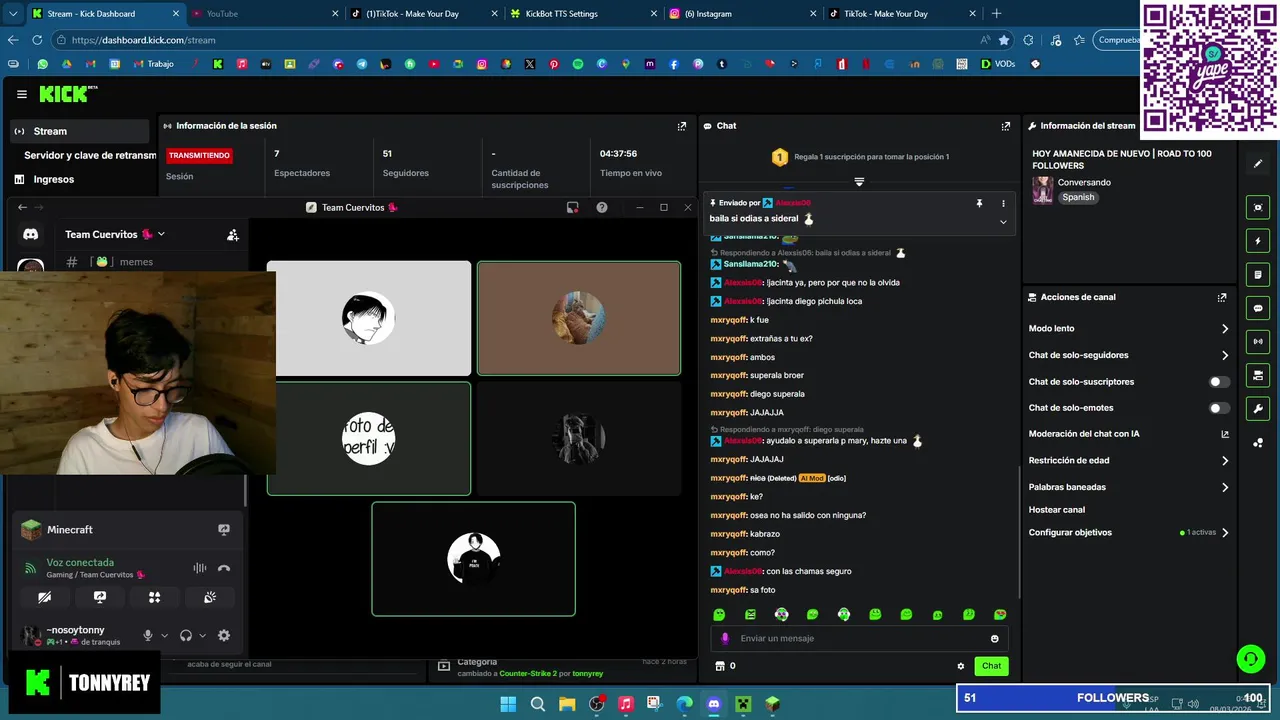The image size is (1280, 720).
Task: Pop out the Acciones de canal panel
Action: point(1222,297)
